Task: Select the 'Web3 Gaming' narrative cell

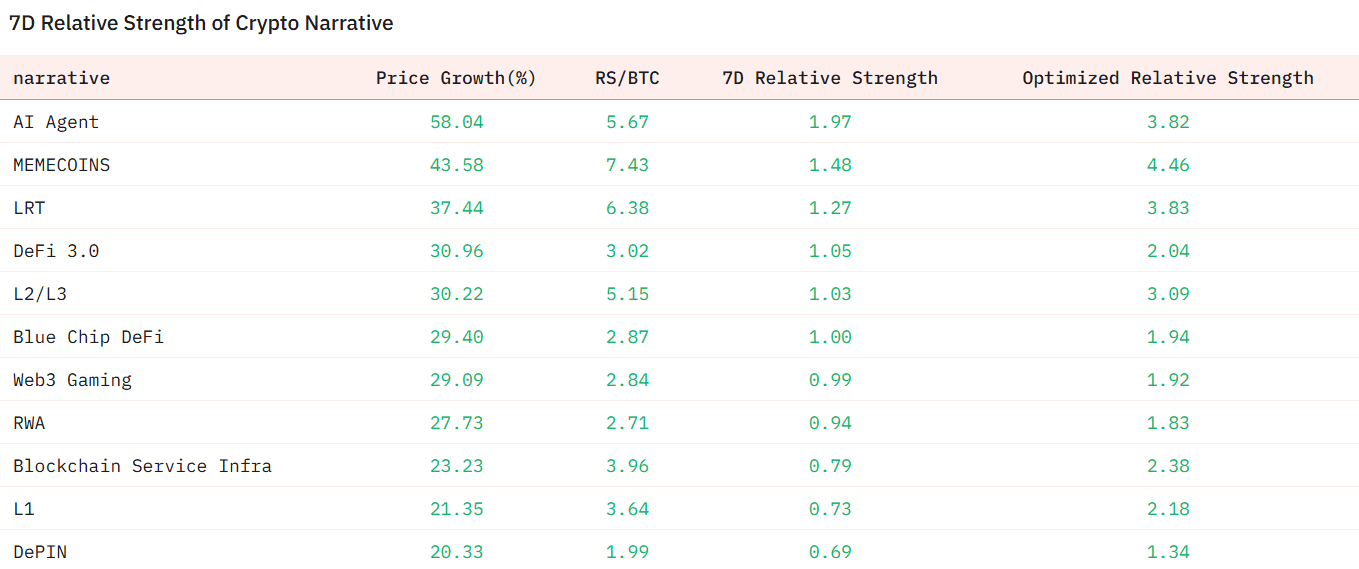Action: [x=72, y=380]
